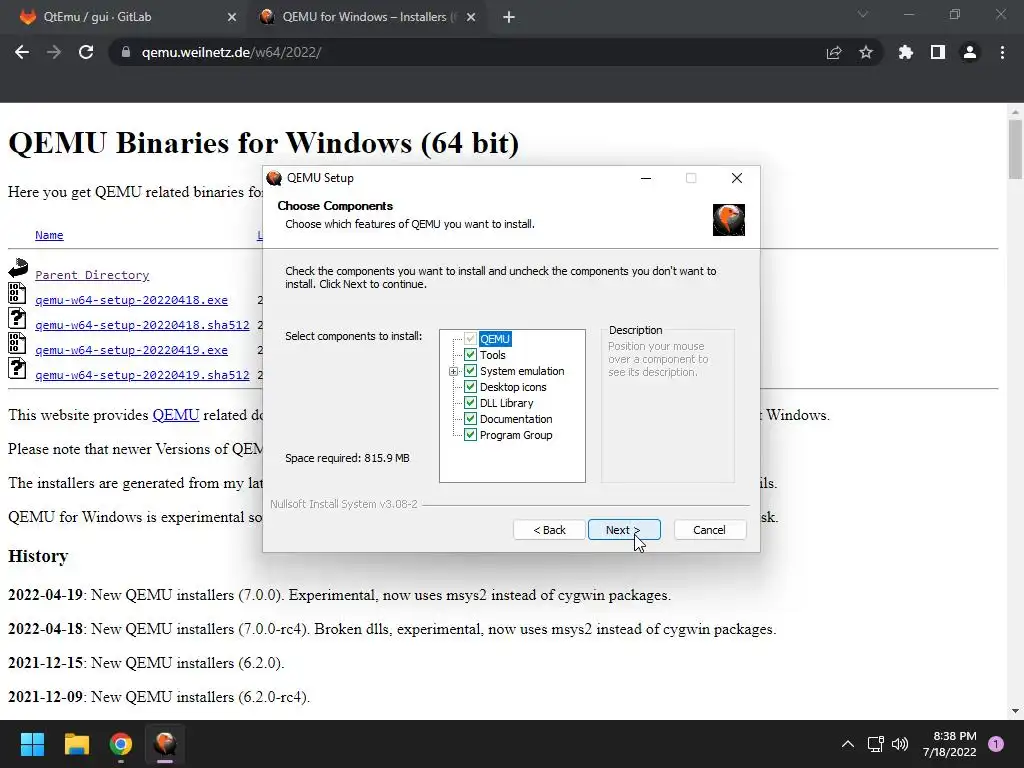Click the page scroll down arrow
The height and width of the screenshot is (768, 1024).
point(1016,711)
